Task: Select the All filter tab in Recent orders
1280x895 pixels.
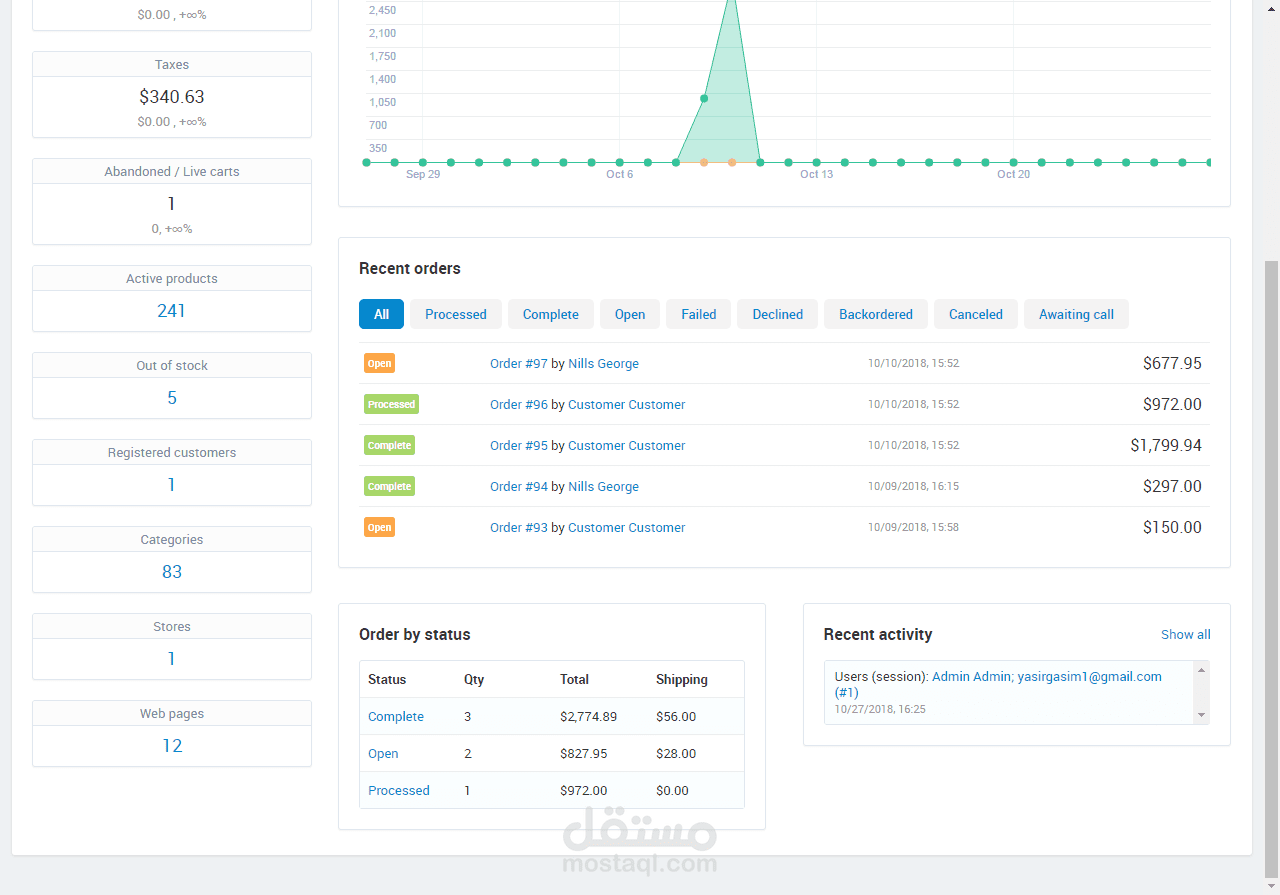Action: click(x=381, y=314)
